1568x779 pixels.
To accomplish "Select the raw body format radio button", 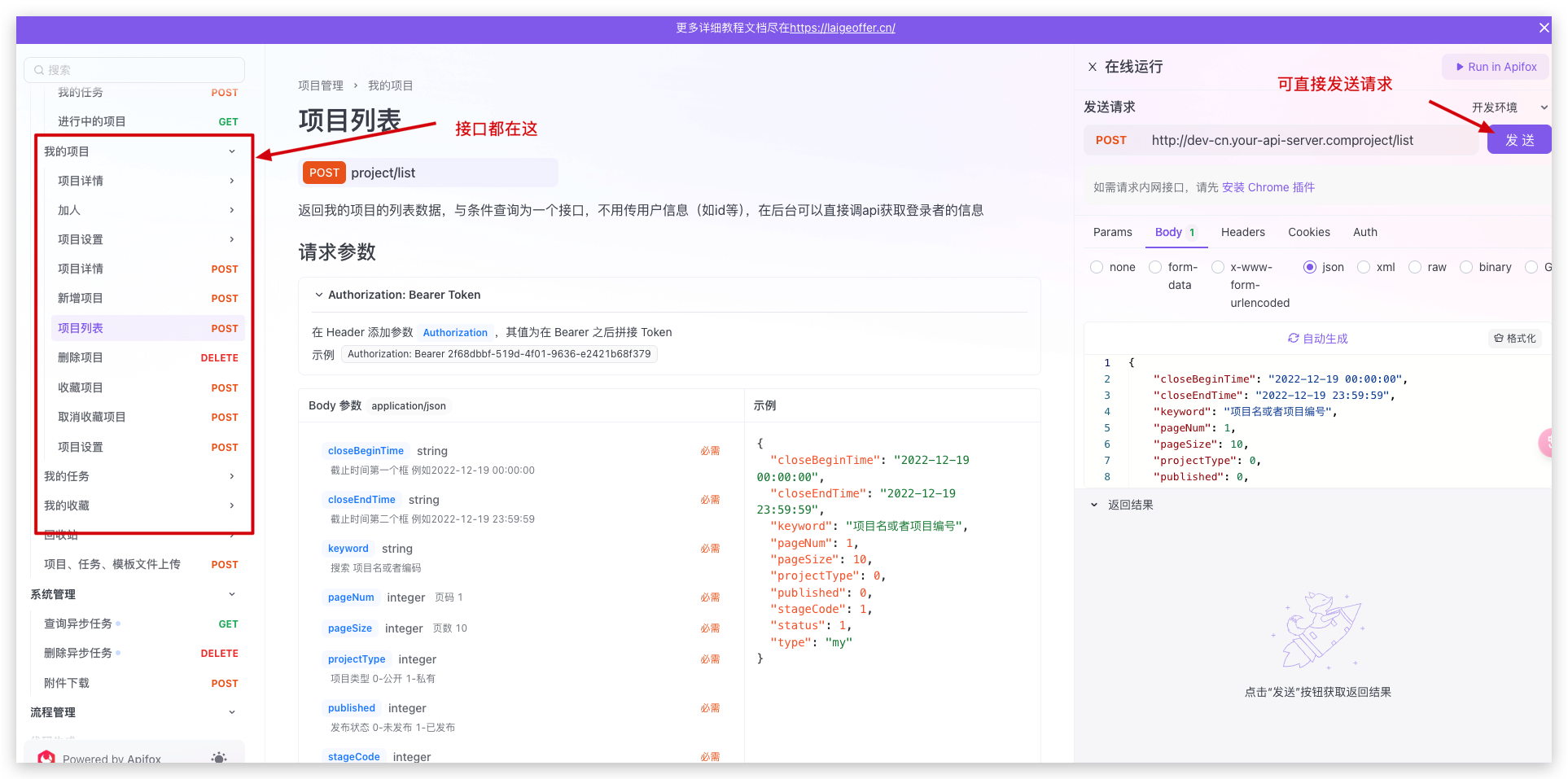I will pos(1416,267).
